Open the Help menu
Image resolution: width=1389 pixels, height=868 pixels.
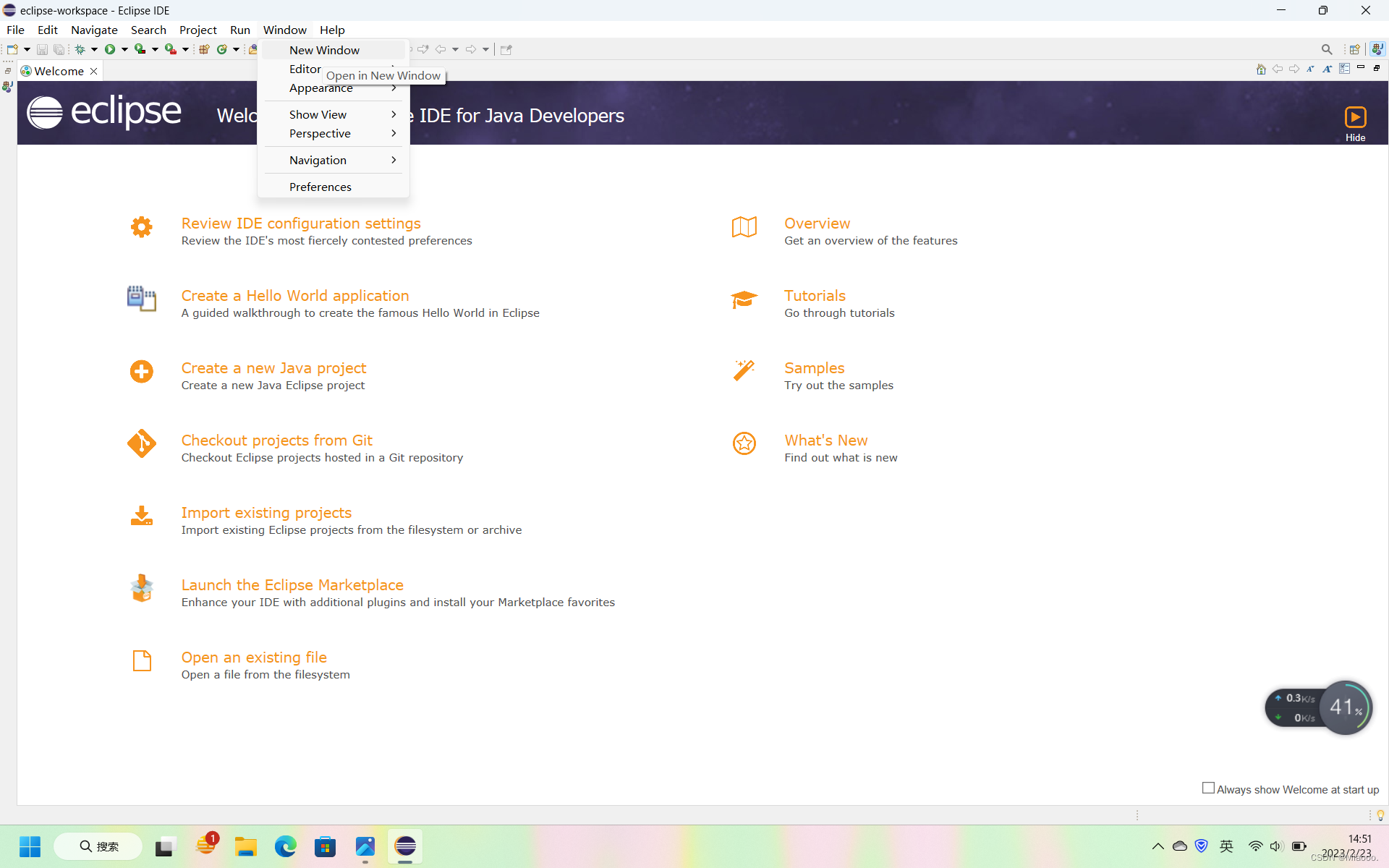[332, 30]
